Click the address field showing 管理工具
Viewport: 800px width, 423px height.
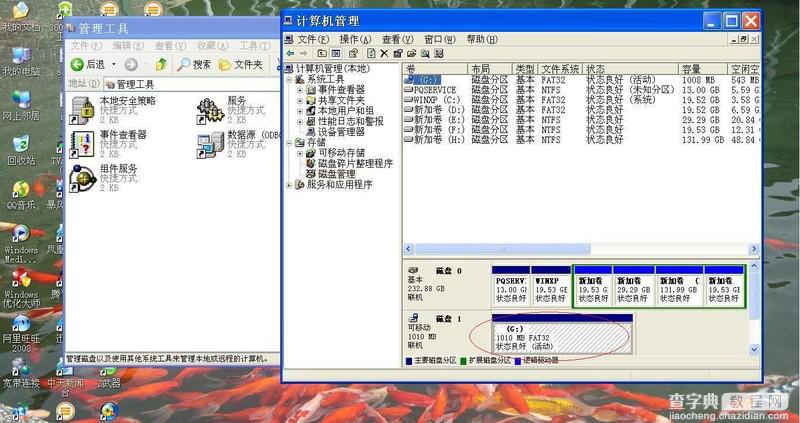(x=191, y=84)
